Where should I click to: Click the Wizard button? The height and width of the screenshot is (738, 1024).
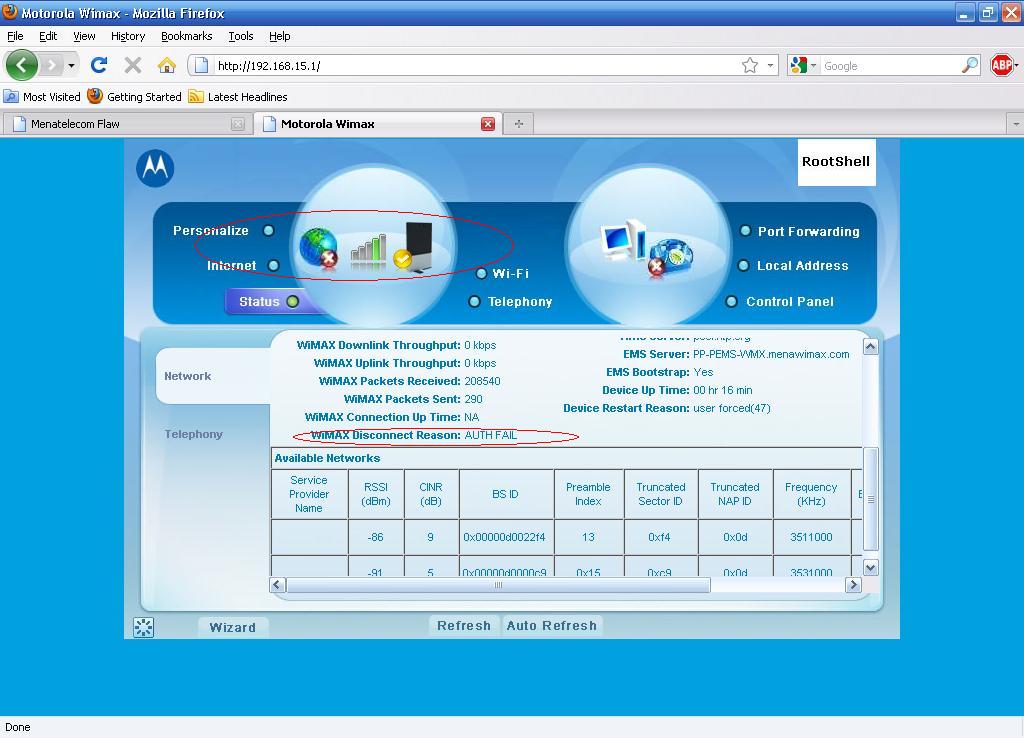(x=232, y=627)
